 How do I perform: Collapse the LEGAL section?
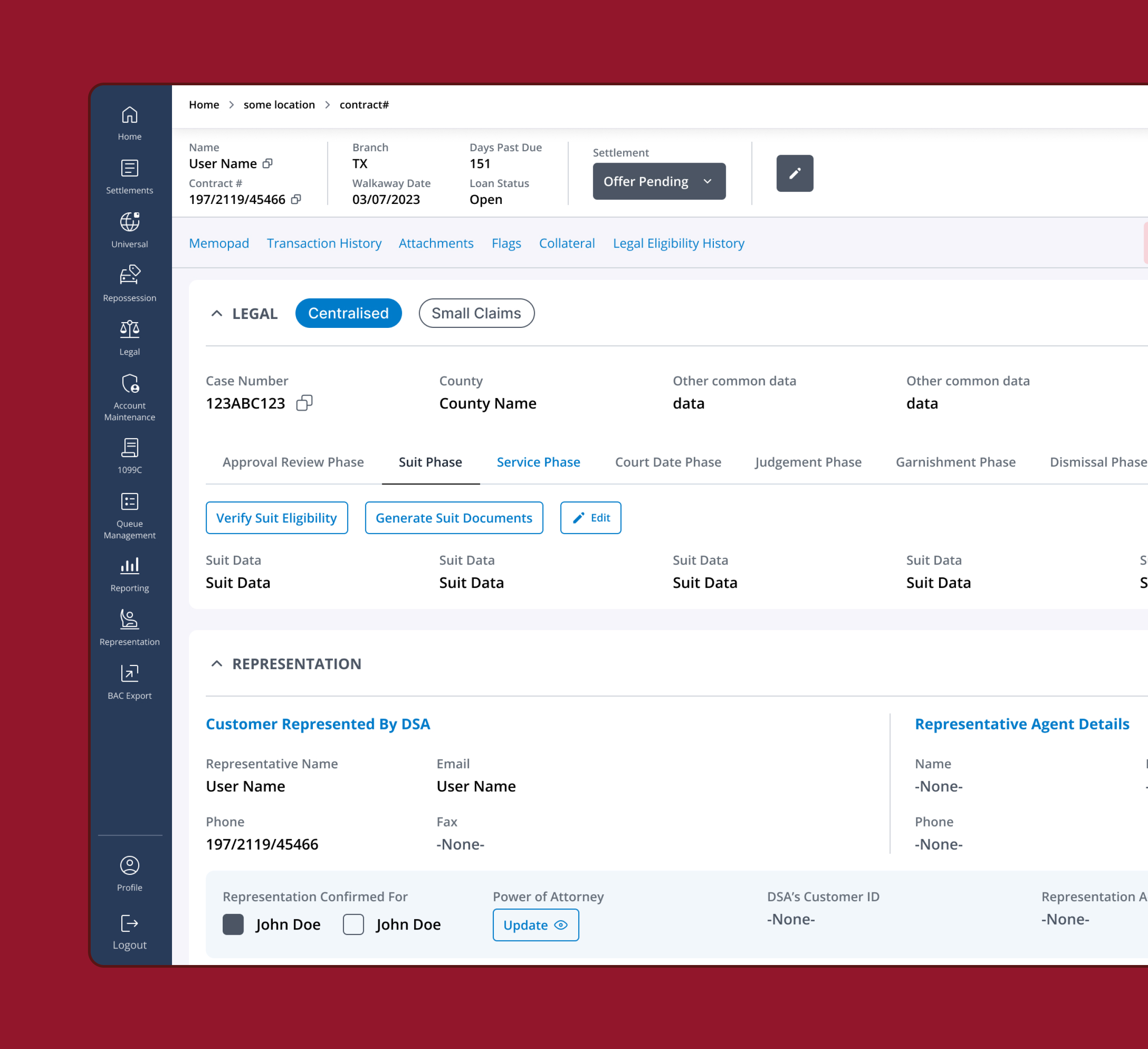coord(216,314)
